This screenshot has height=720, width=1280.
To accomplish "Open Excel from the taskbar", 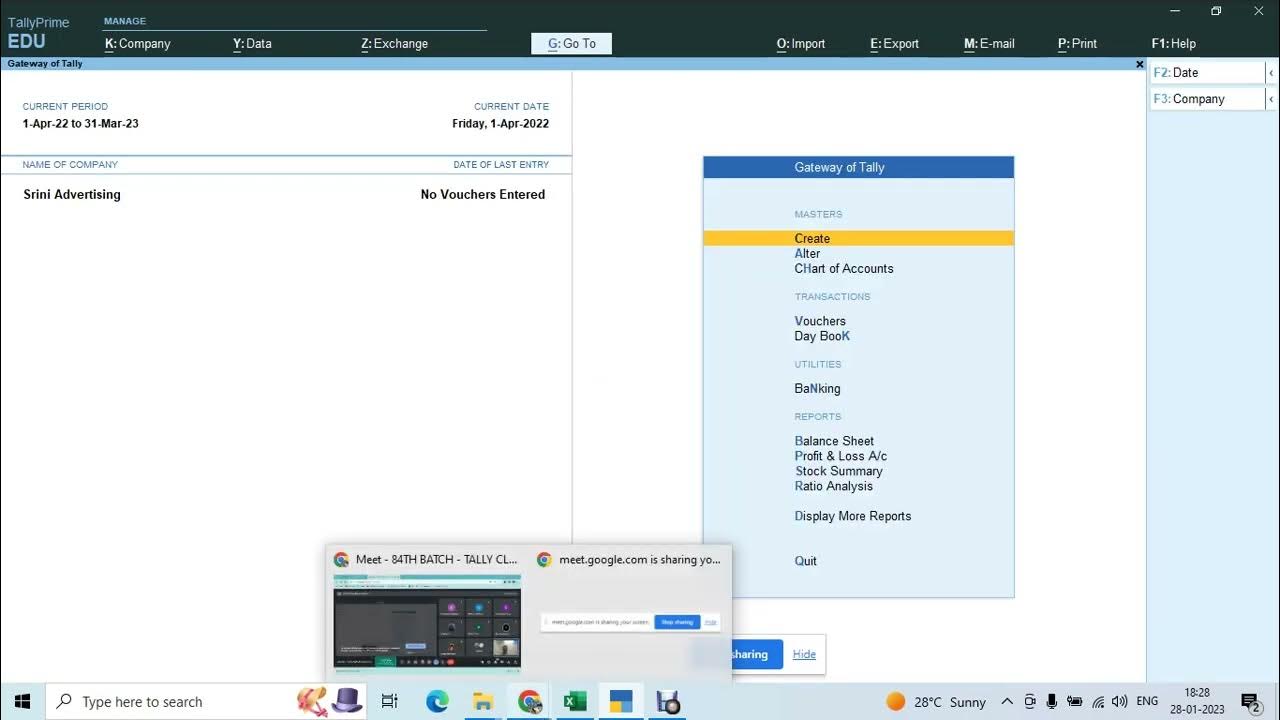I will (575, 702).
